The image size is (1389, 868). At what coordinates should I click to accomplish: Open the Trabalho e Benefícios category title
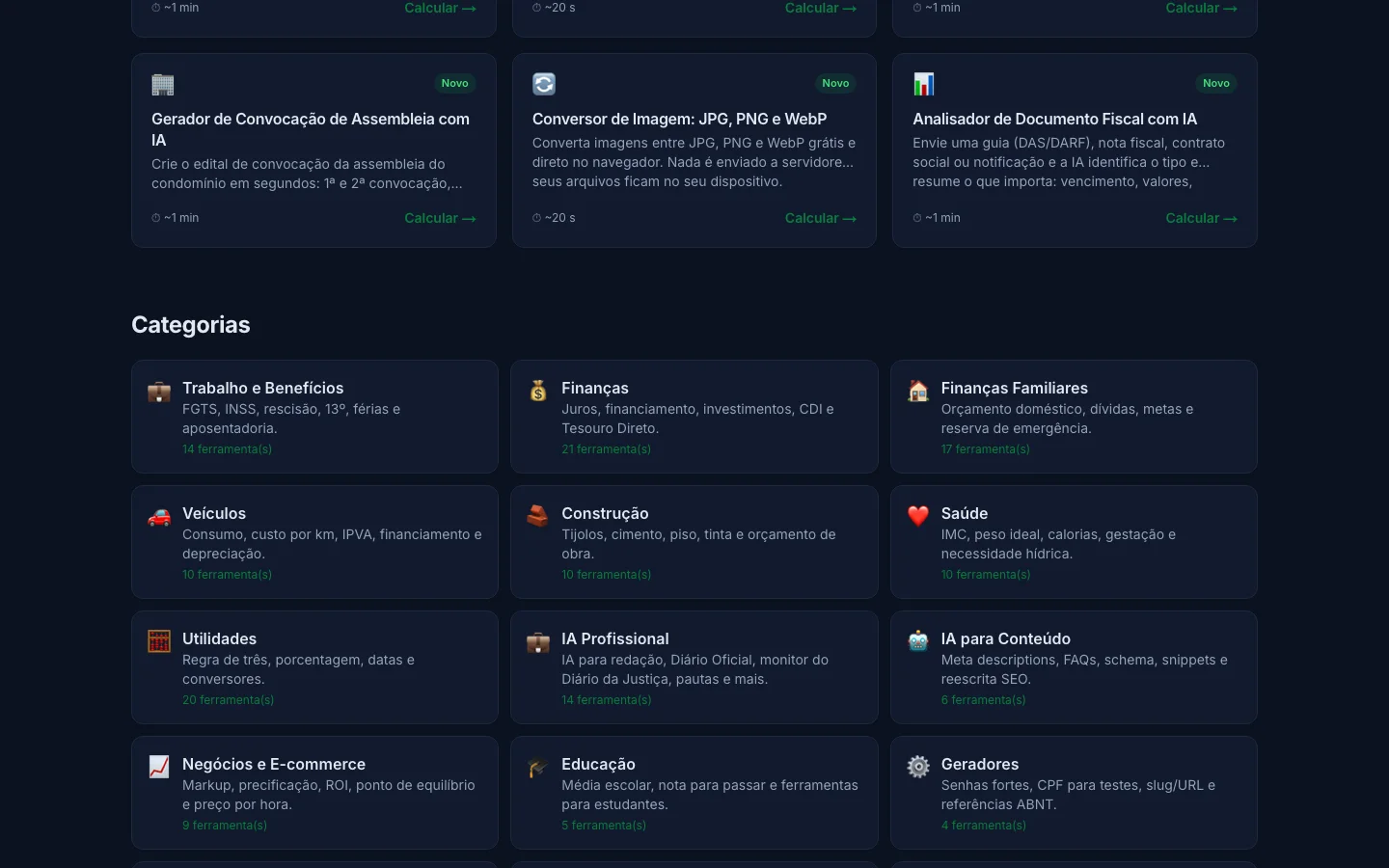pos(262,388)
